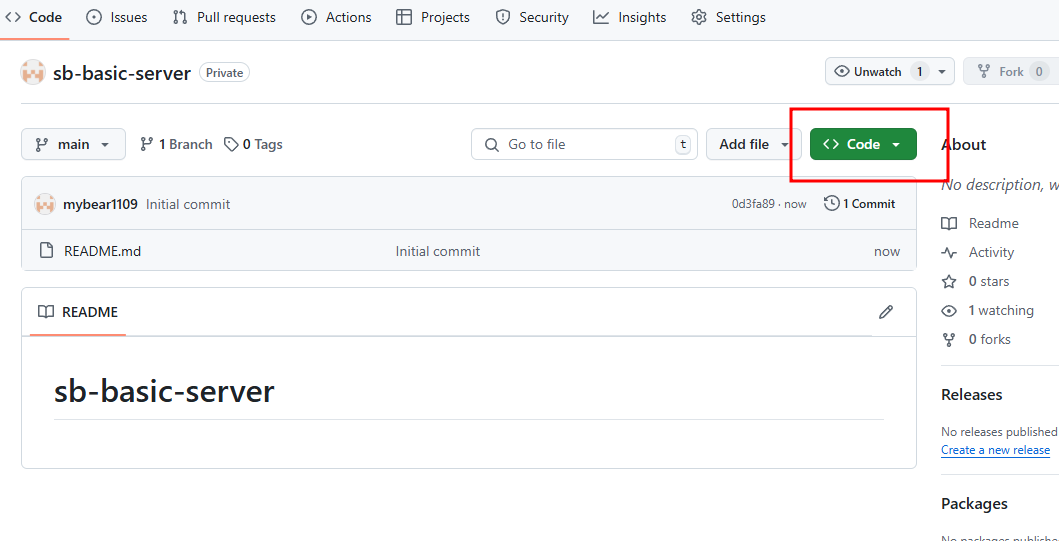
Task: Open the sb-basic-server repository title link
Action: coord(122,73)
